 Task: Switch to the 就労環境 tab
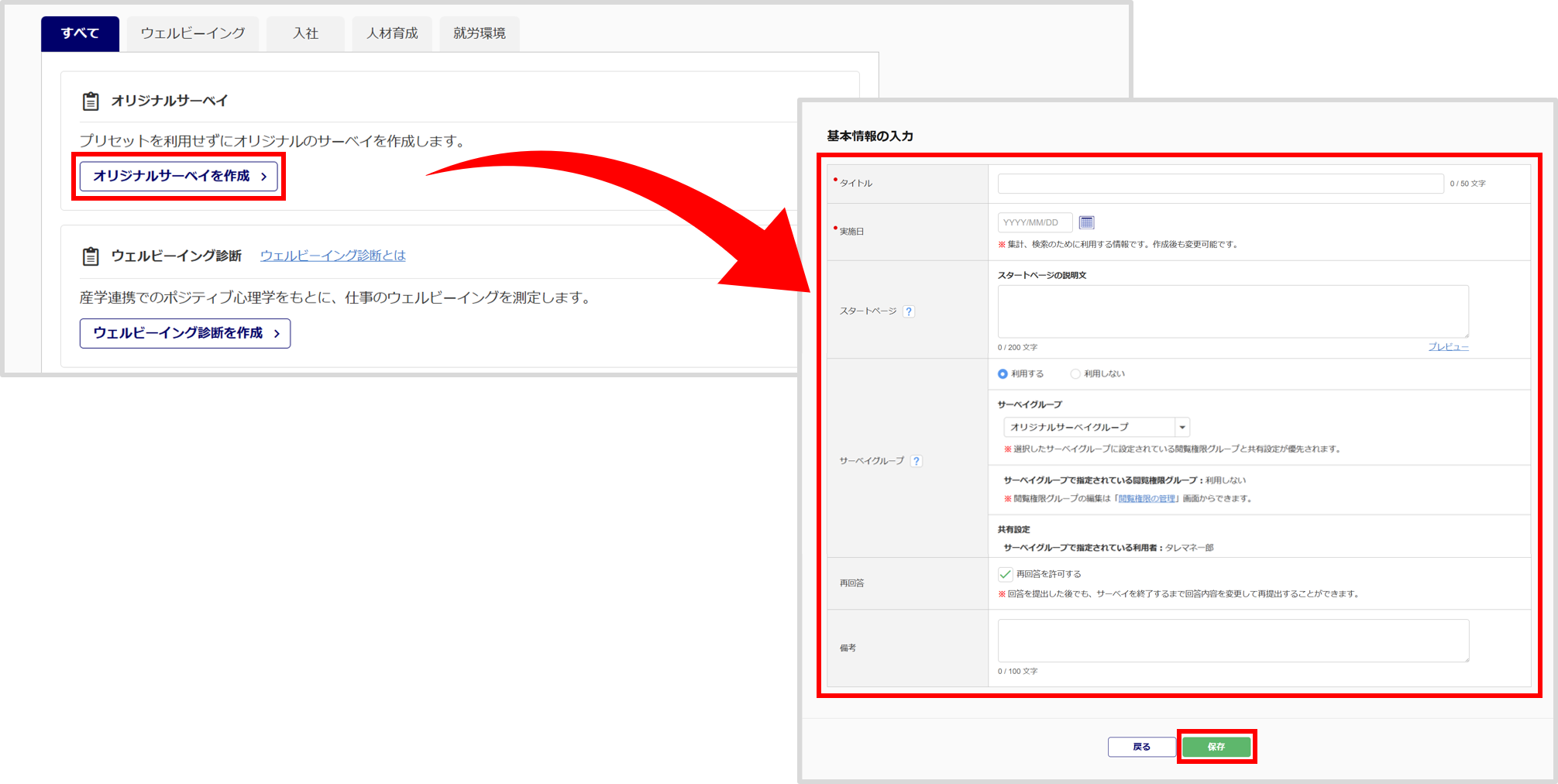click(479, 33)
